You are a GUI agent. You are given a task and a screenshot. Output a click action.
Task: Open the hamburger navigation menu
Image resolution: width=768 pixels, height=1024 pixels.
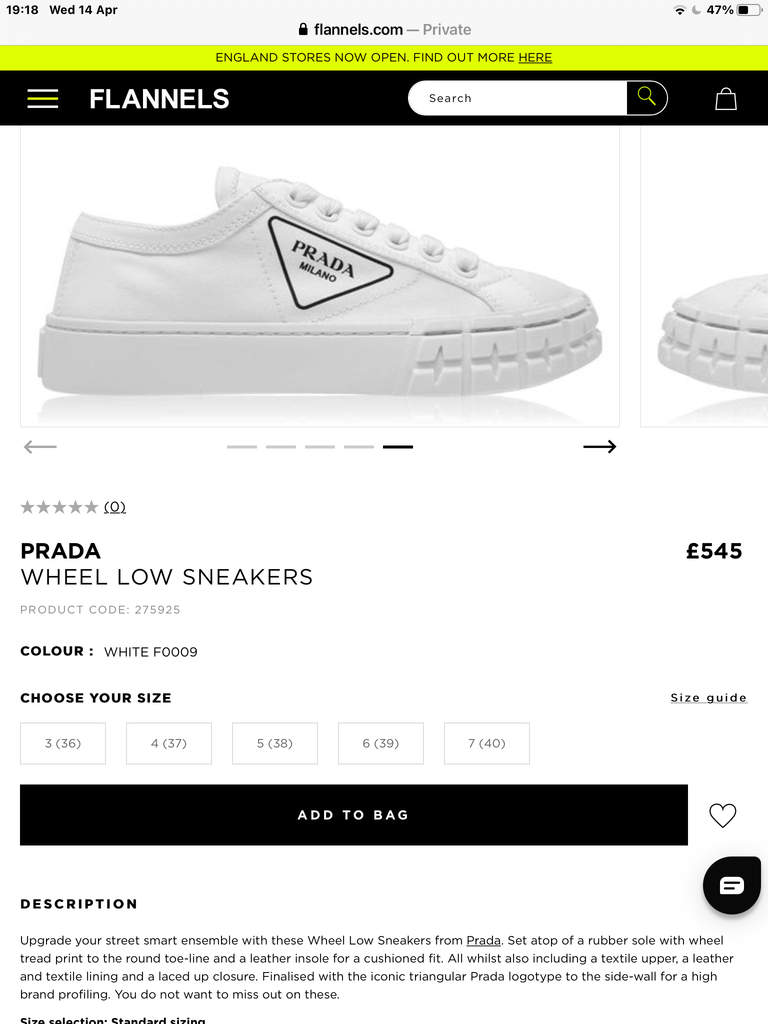pyautogui.click(x=42, y=99)
